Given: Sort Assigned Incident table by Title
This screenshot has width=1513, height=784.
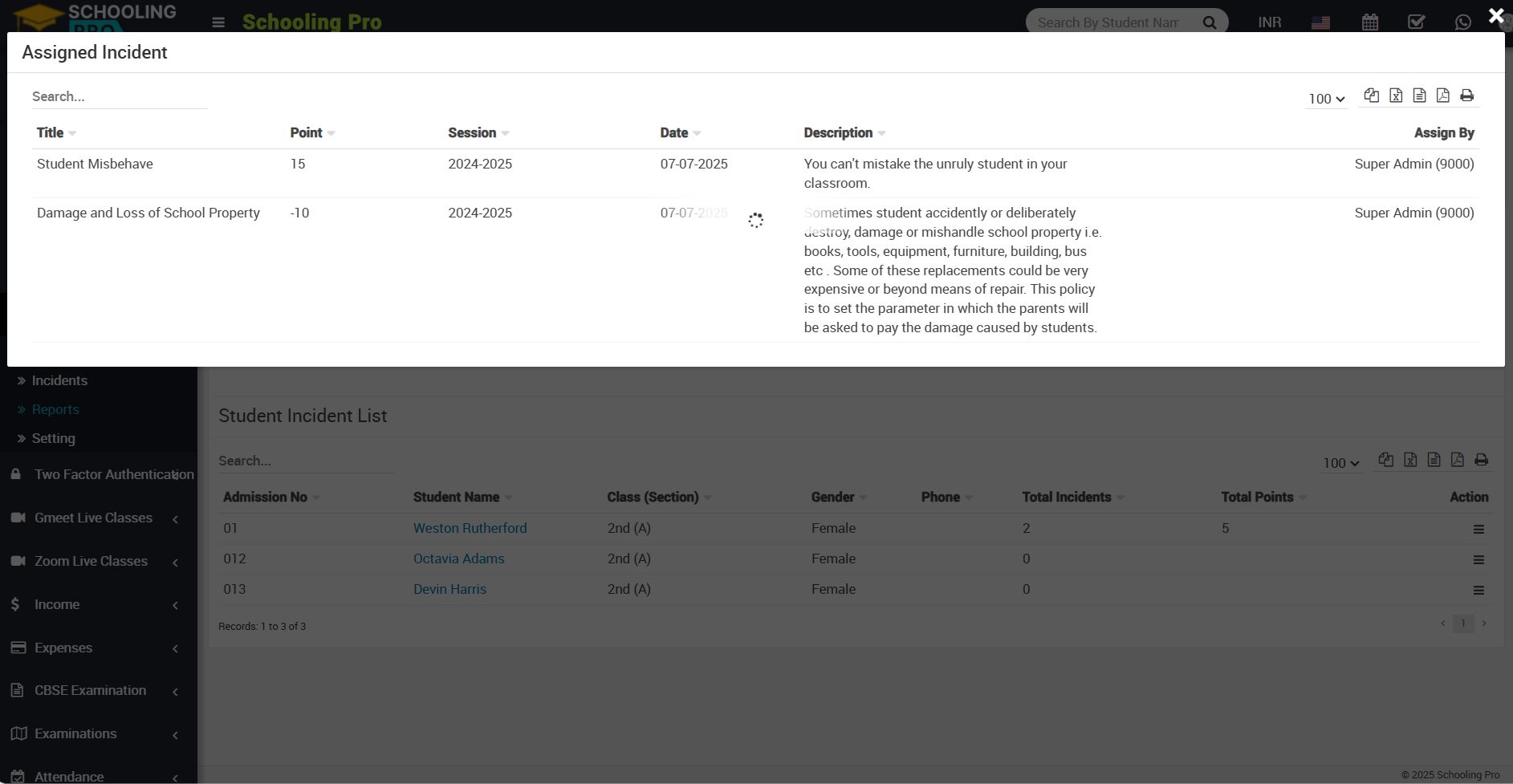Looking at the screenshot, I should click(x=56, y=132).
